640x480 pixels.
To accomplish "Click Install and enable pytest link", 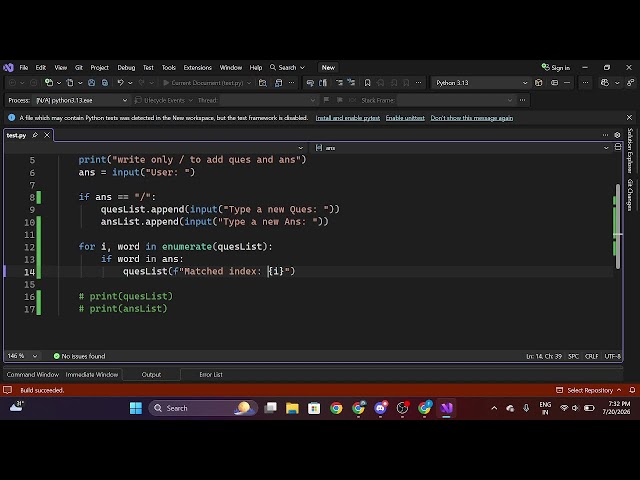I will pyautogui.click(x=348, y=118).
